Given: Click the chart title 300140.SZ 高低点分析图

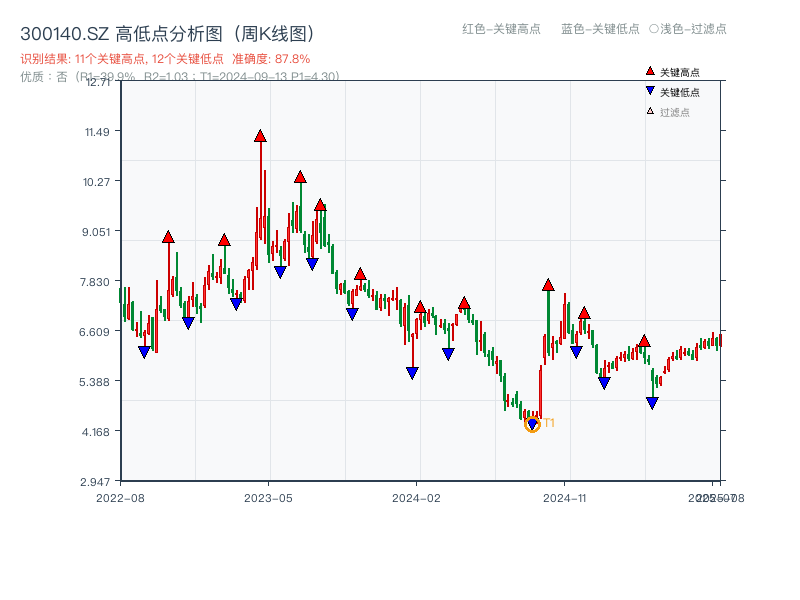Looking at the screenshot, I should 166,31.
